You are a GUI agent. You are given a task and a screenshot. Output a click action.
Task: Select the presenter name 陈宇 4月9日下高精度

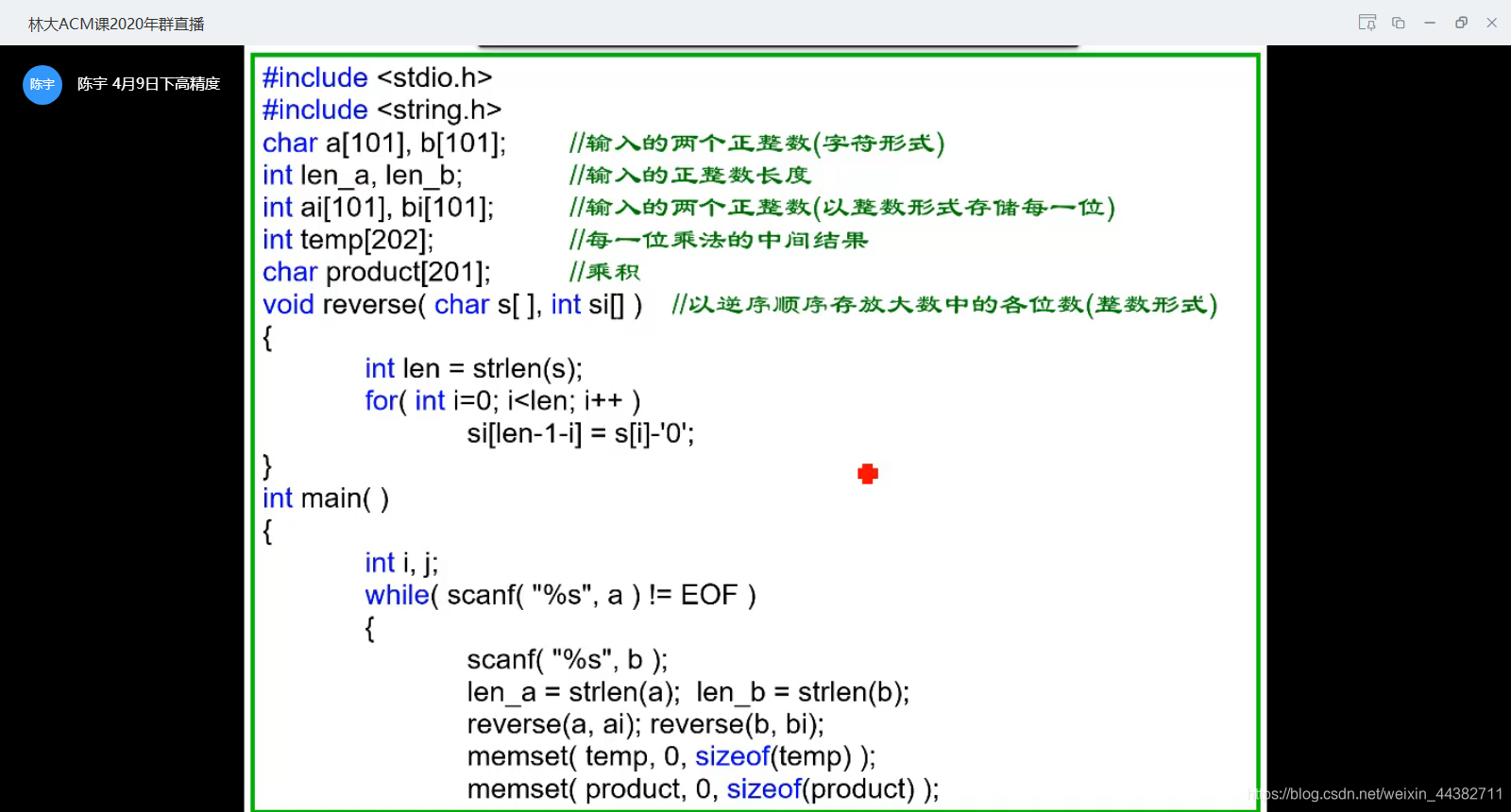(x=148, y=84)
